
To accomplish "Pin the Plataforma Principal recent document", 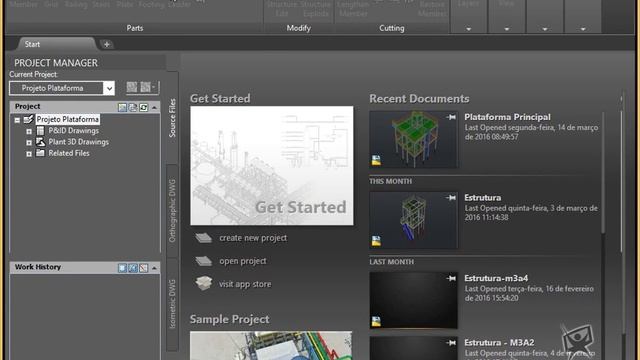I will click(x=451, y=117).
